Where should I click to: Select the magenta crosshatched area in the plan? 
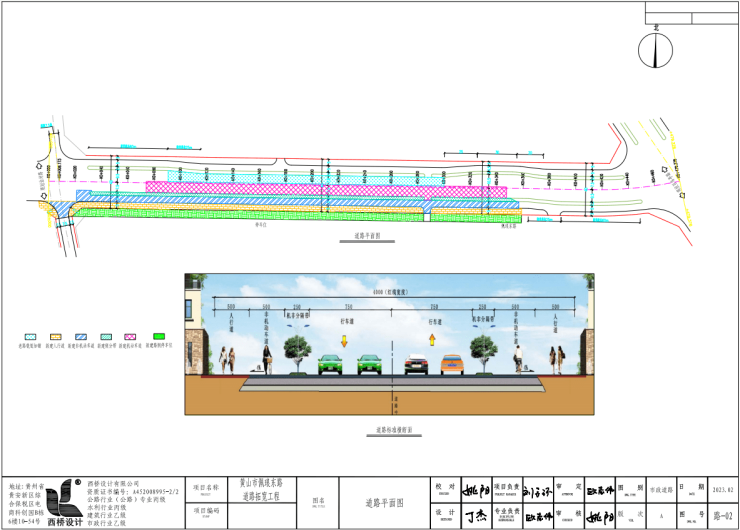pyautogui.click(x=326, y=190)
